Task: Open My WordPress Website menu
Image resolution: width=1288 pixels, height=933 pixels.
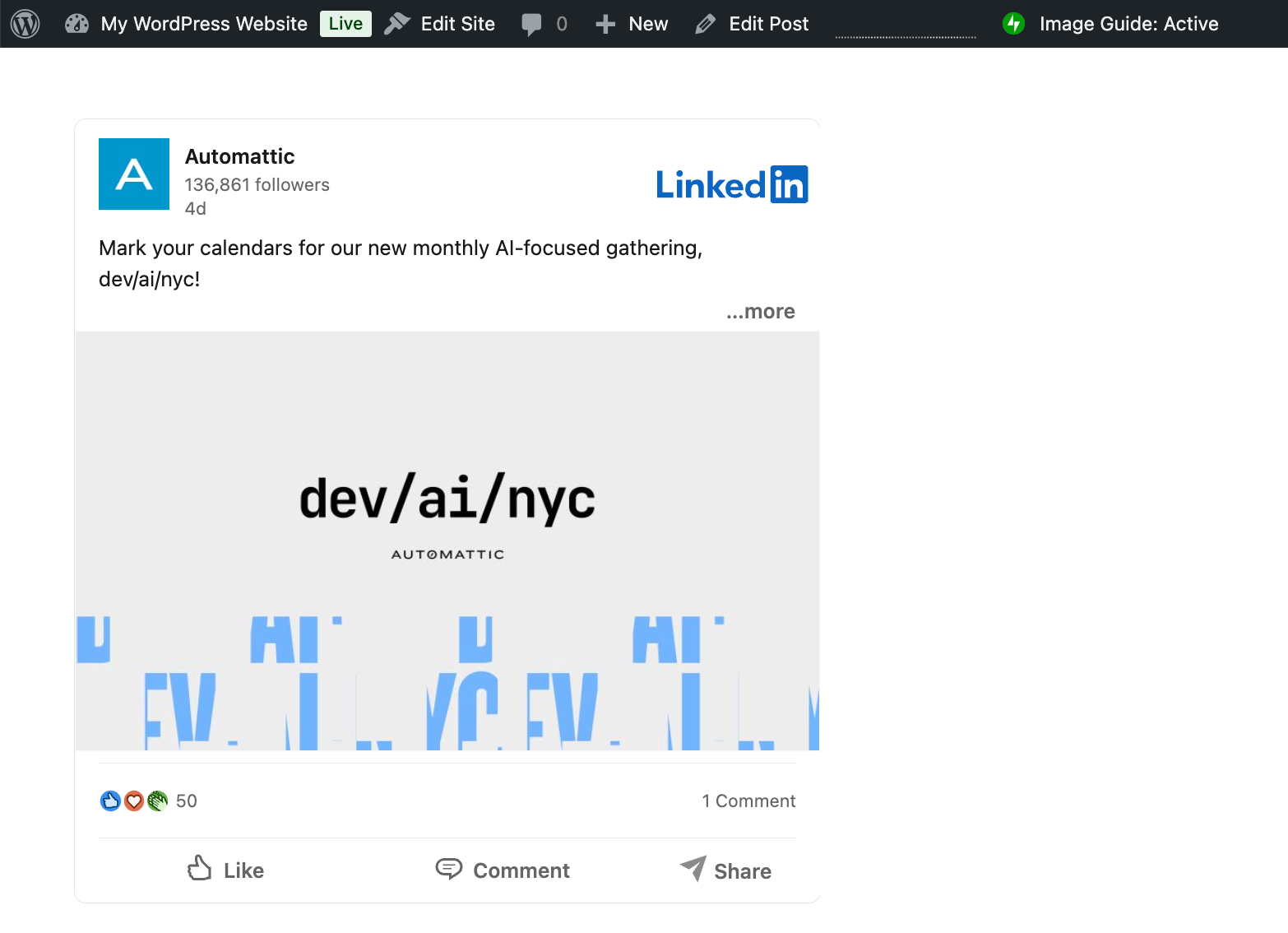Action: 202,23
